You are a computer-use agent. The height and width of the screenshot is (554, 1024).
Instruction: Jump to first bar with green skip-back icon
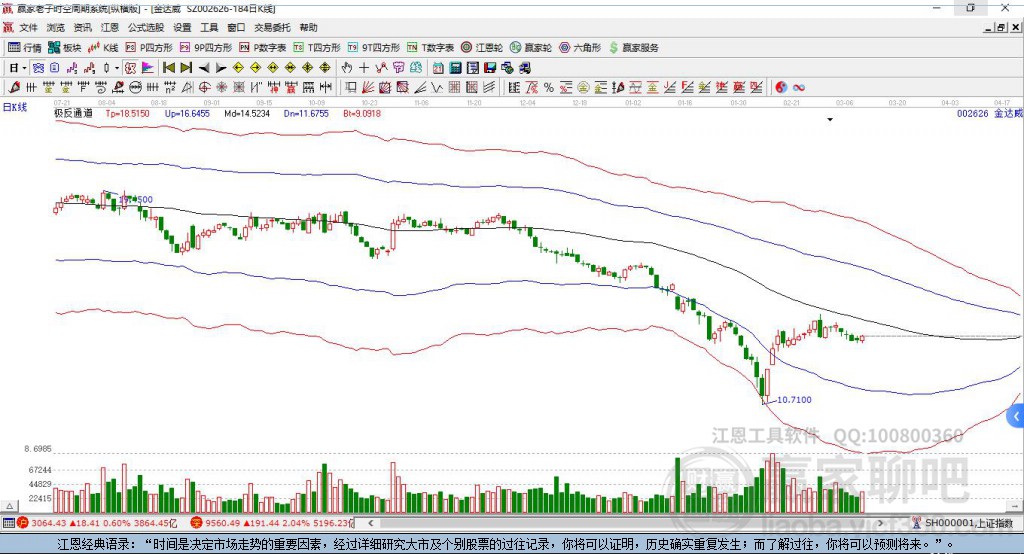pos(168,68)
